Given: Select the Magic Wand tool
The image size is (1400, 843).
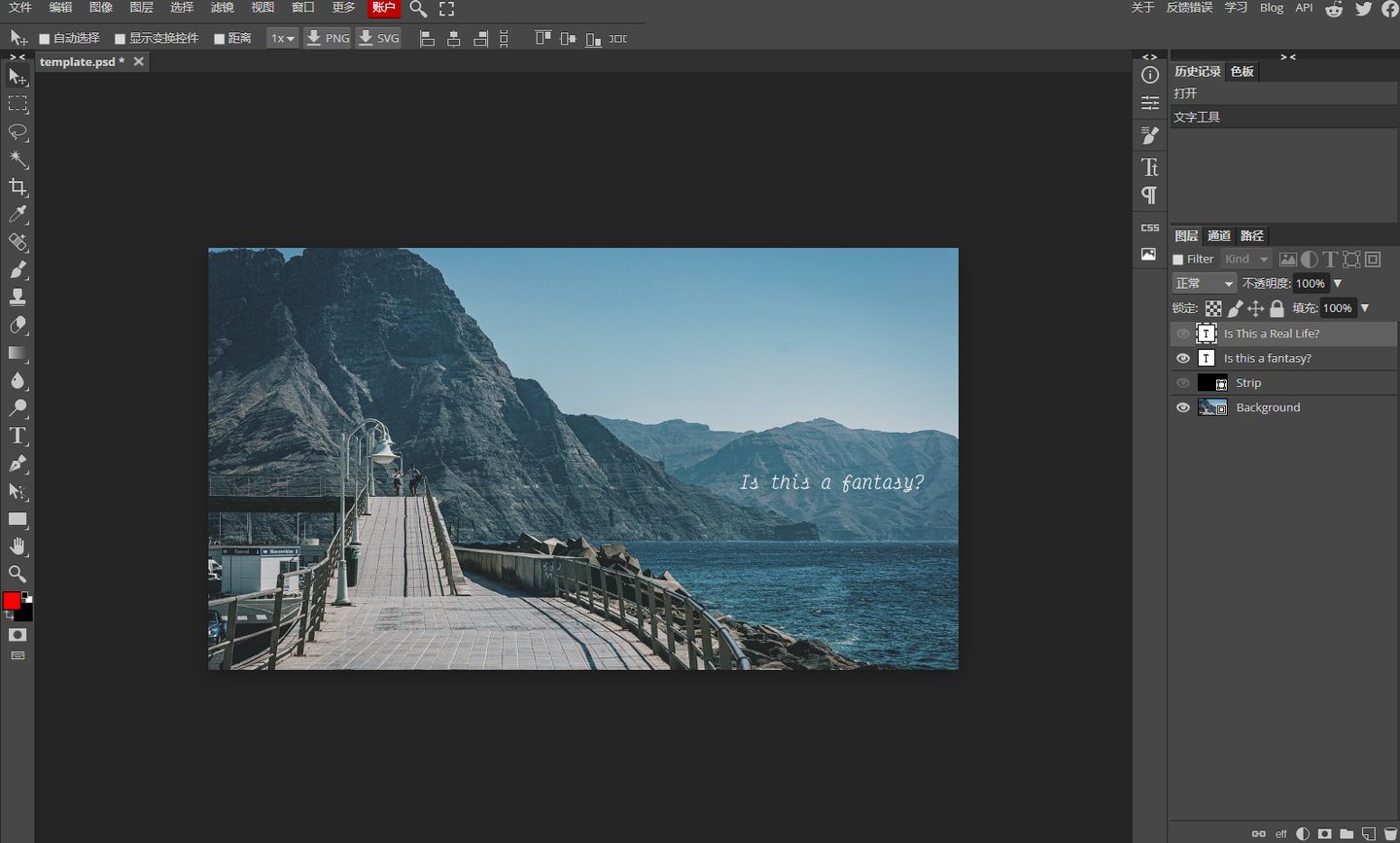Looking at the screenshot, I should point(17,158).
